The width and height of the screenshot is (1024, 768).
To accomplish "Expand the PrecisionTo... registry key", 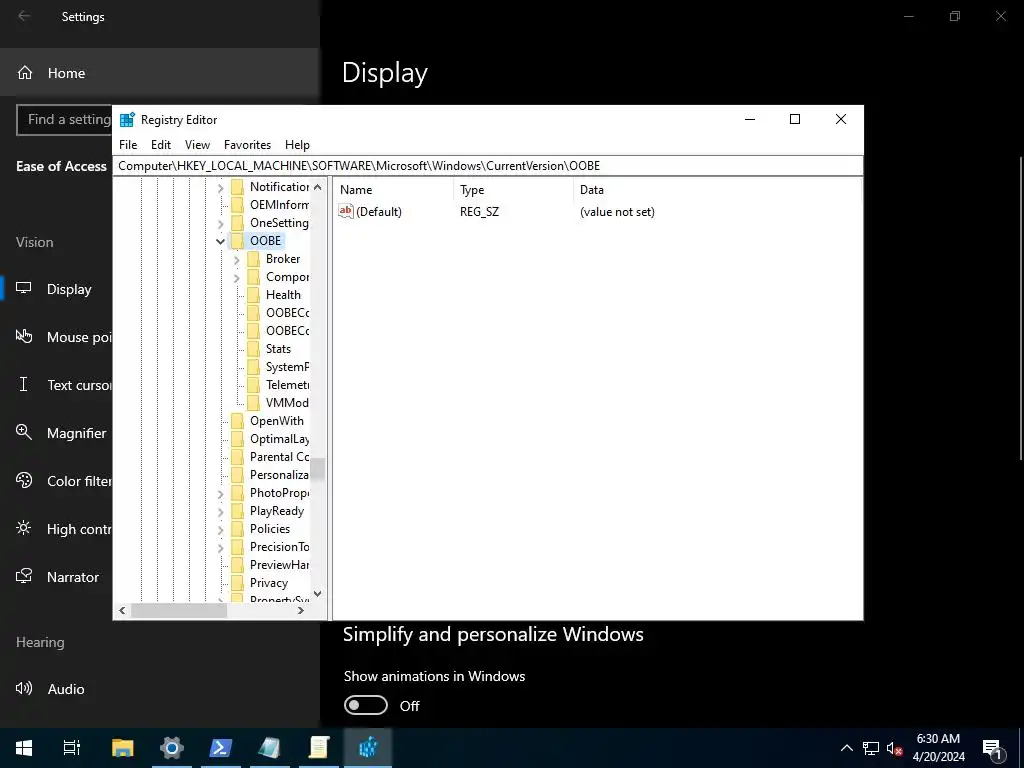I will click(x=221, y=547).
